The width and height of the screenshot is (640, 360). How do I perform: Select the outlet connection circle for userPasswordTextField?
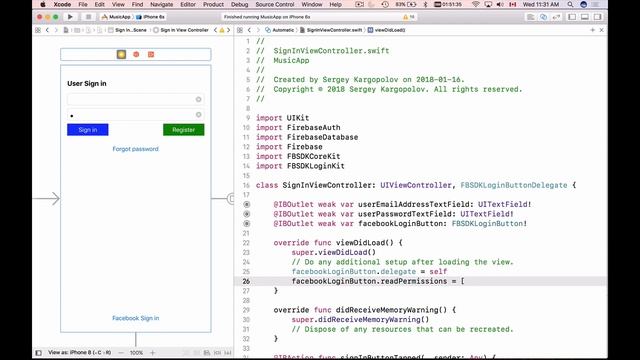pos(247,214)
